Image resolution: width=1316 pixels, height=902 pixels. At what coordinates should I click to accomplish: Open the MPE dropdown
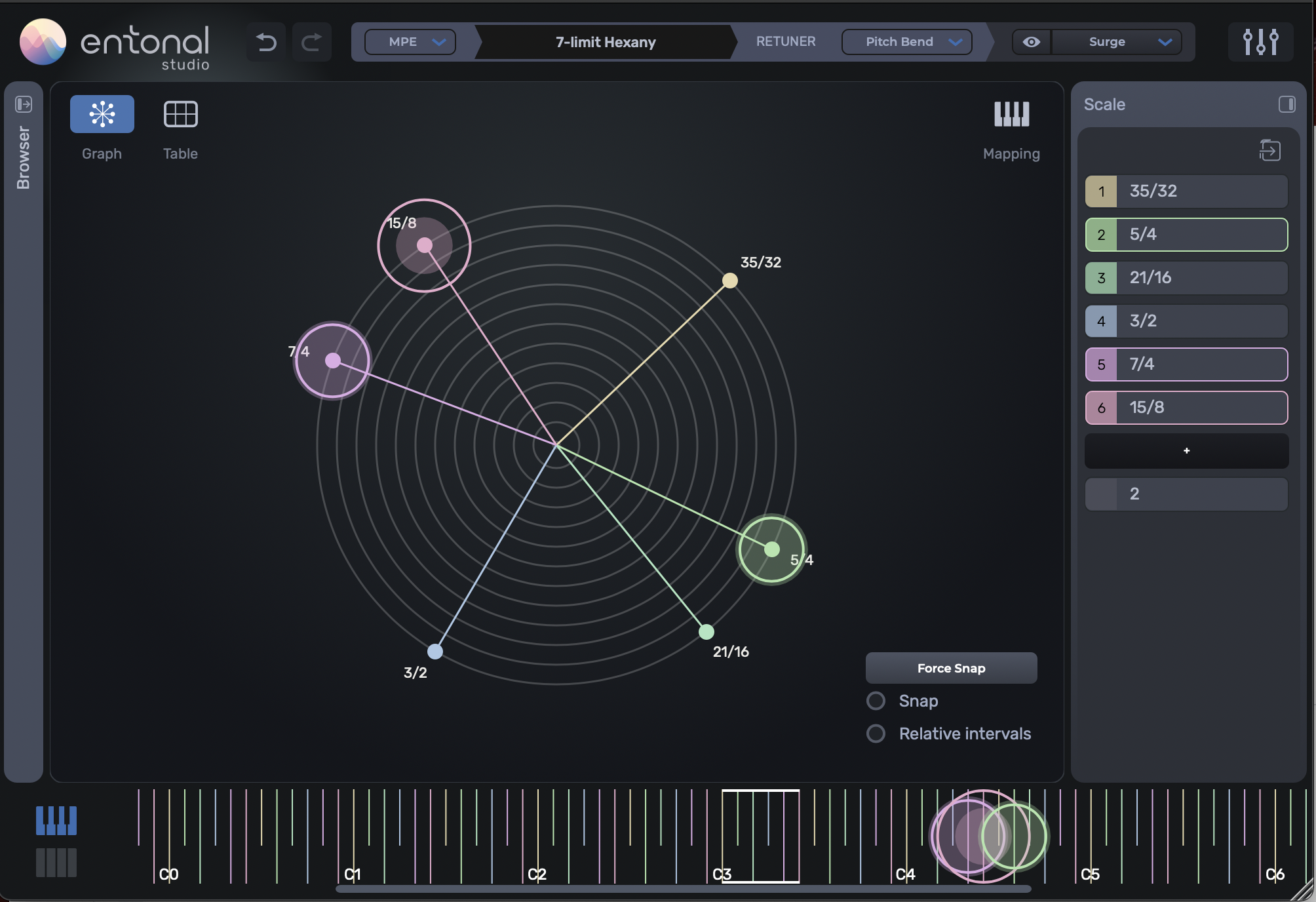click(410, 41)
